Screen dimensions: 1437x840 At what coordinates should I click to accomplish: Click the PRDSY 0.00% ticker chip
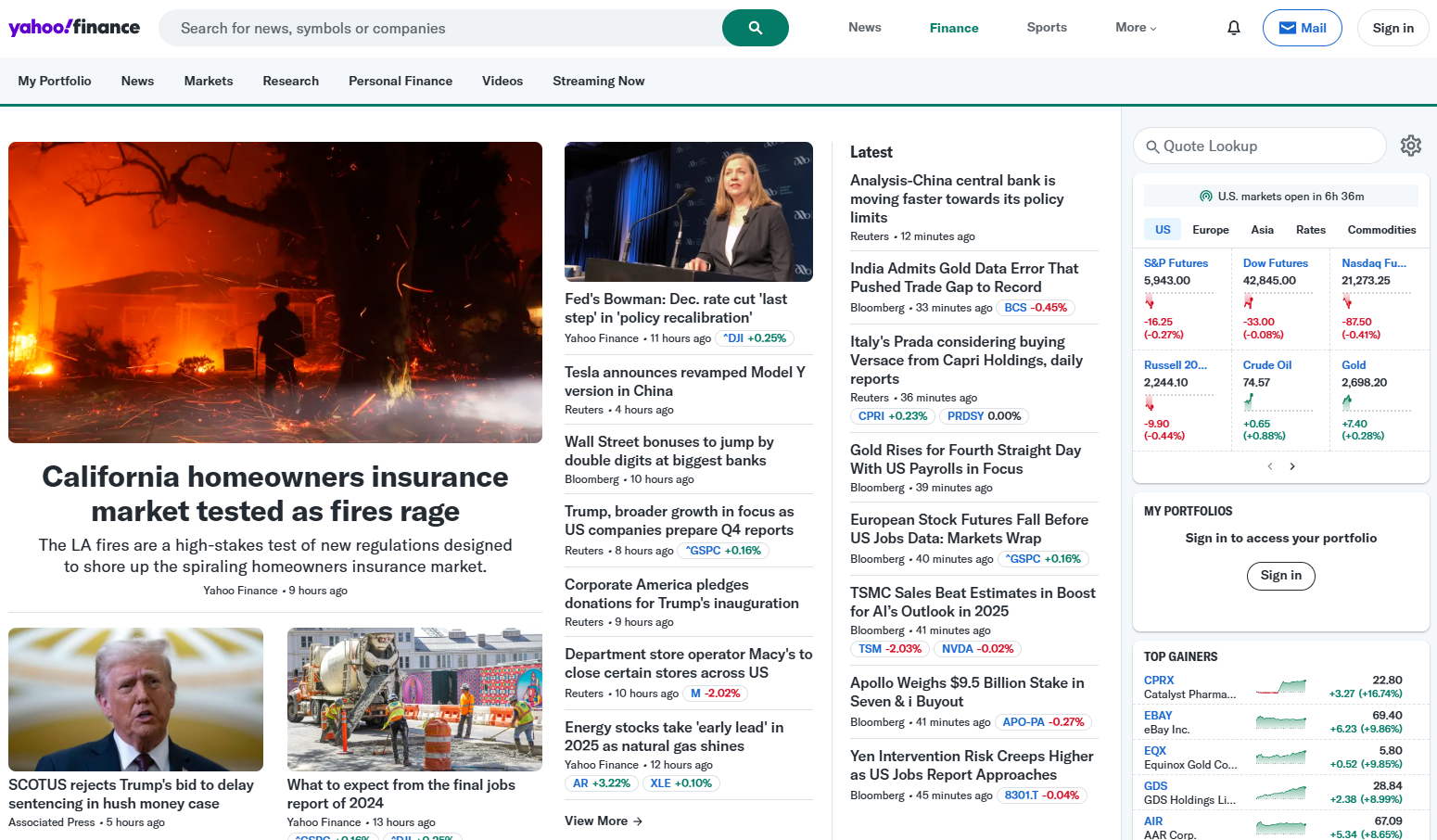984,416
